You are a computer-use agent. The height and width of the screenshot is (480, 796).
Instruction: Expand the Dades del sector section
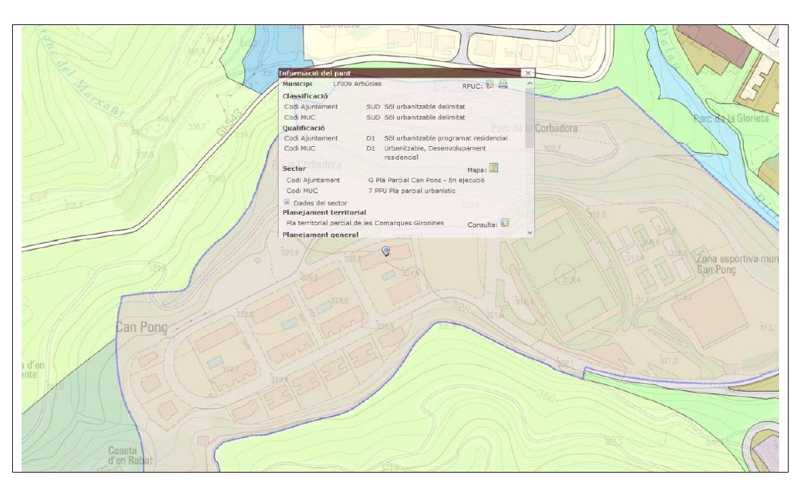coord(287,202)
